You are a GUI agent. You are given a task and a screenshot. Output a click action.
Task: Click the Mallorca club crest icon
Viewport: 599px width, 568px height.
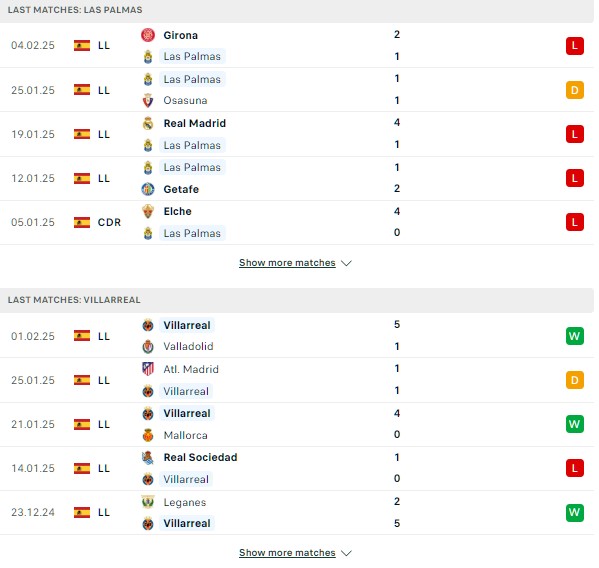[148, 435]
